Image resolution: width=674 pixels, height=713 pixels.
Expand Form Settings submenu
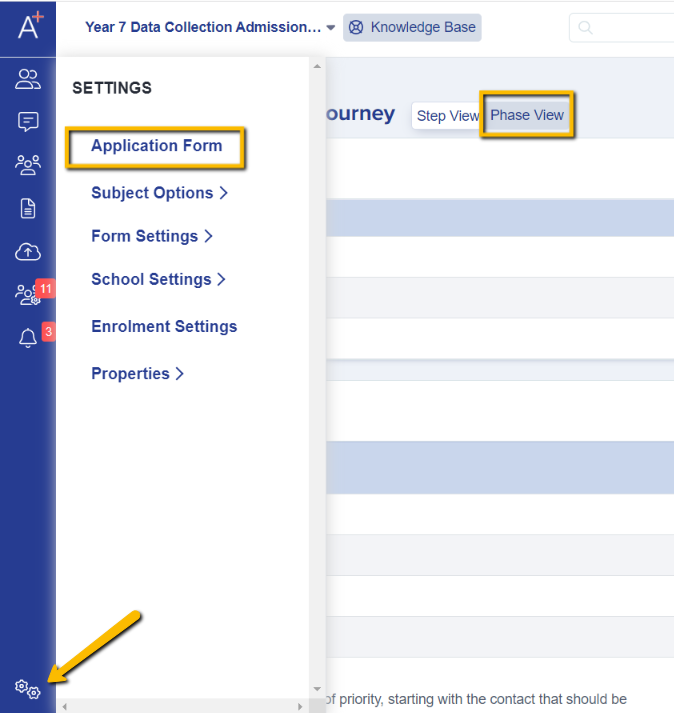point(152,236)
